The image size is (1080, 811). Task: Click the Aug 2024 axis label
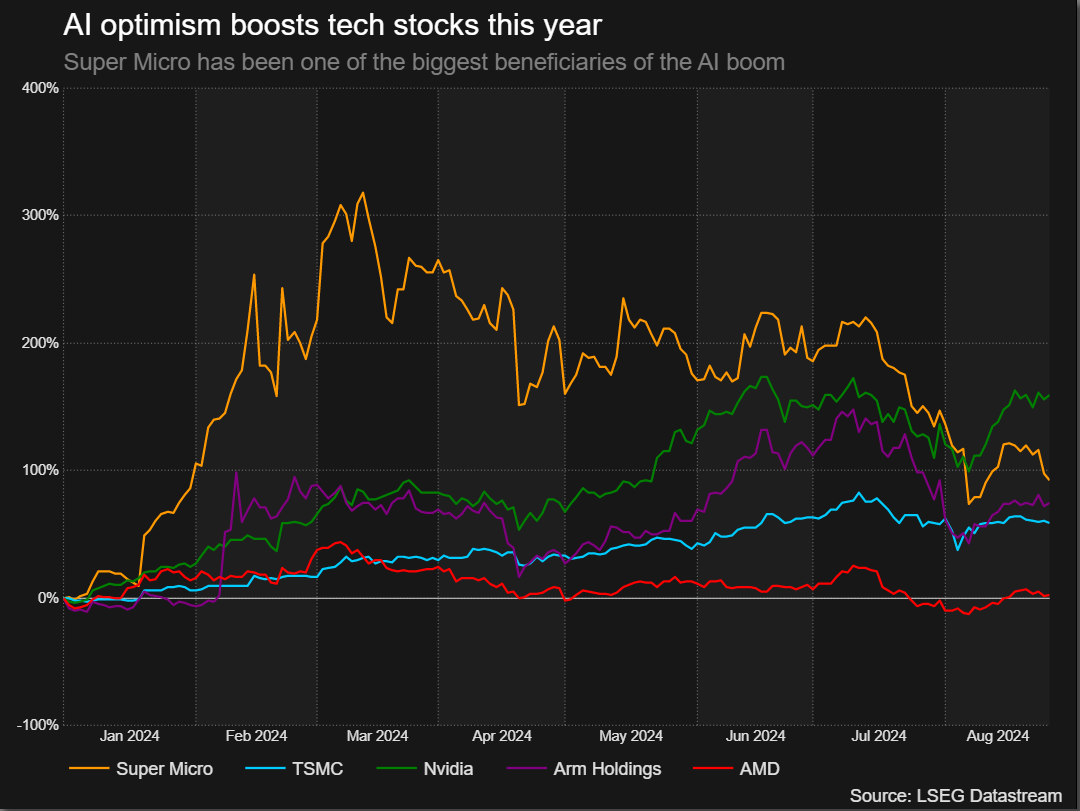997,736
